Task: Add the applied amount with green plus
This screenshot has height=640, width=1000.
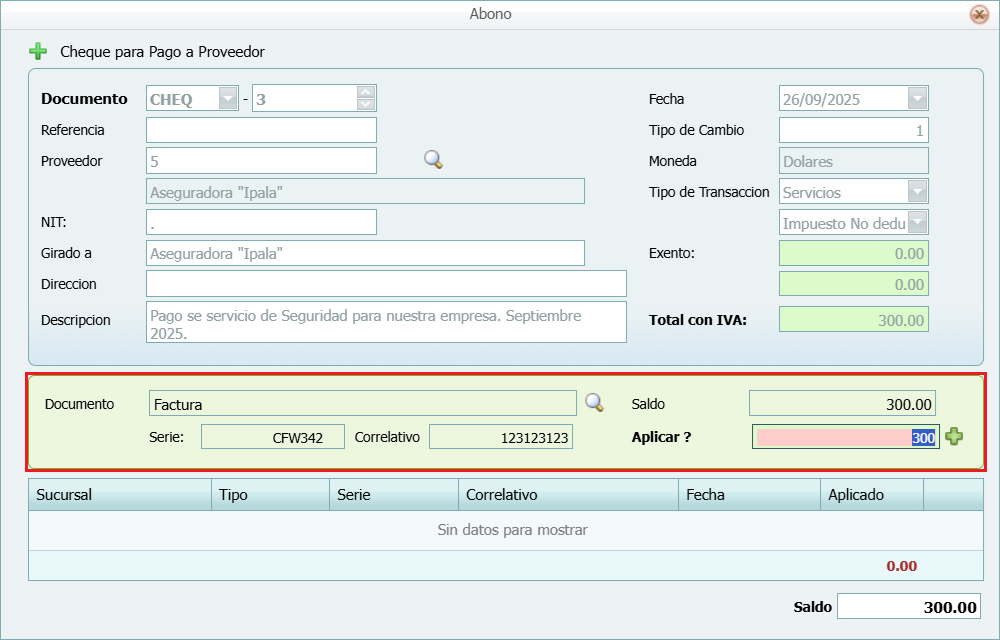Action: click(954, 437)
